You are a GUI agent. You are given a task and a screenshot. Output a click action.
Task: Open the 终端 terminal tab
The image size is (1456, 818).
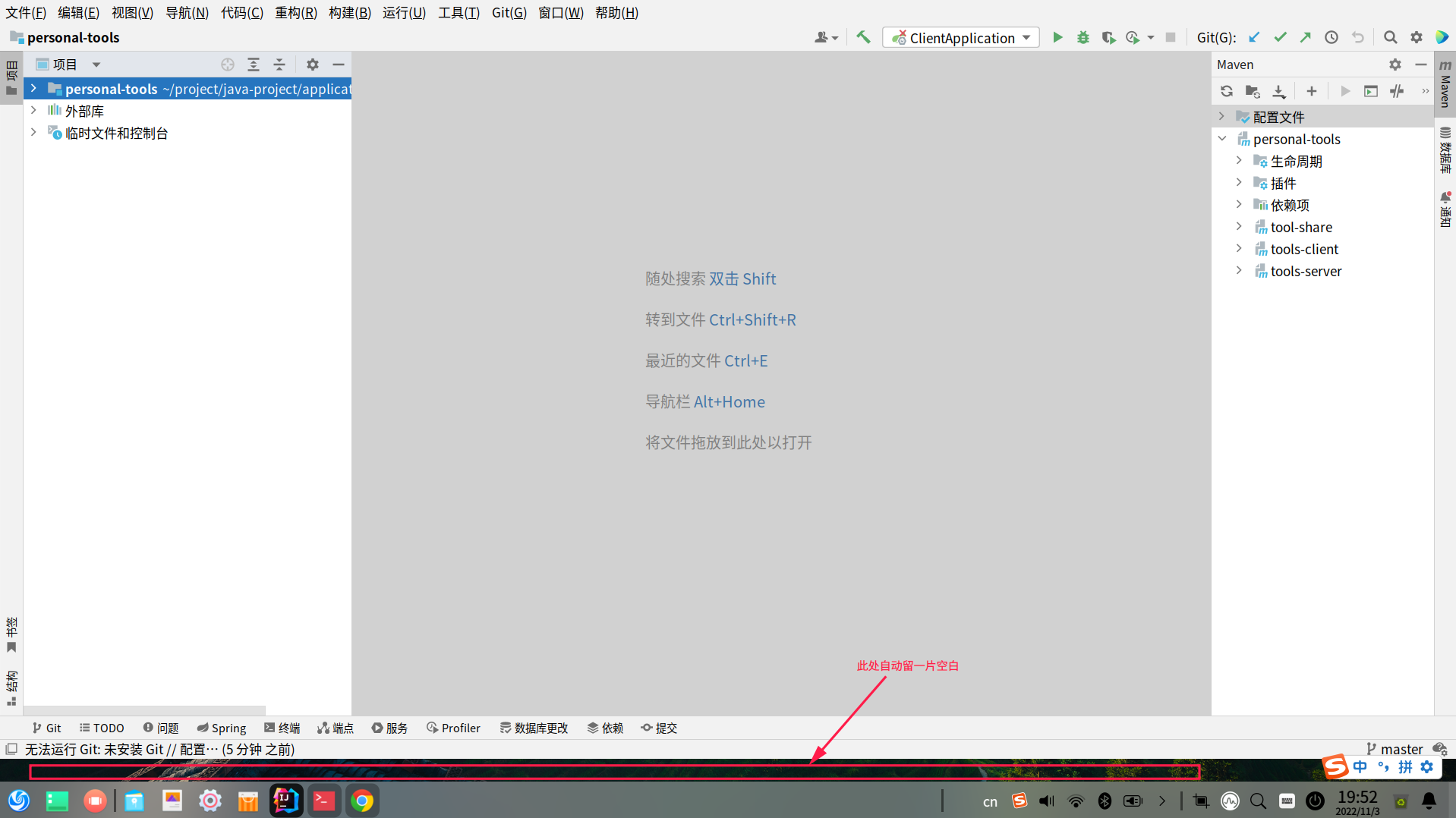pos(282,728)
